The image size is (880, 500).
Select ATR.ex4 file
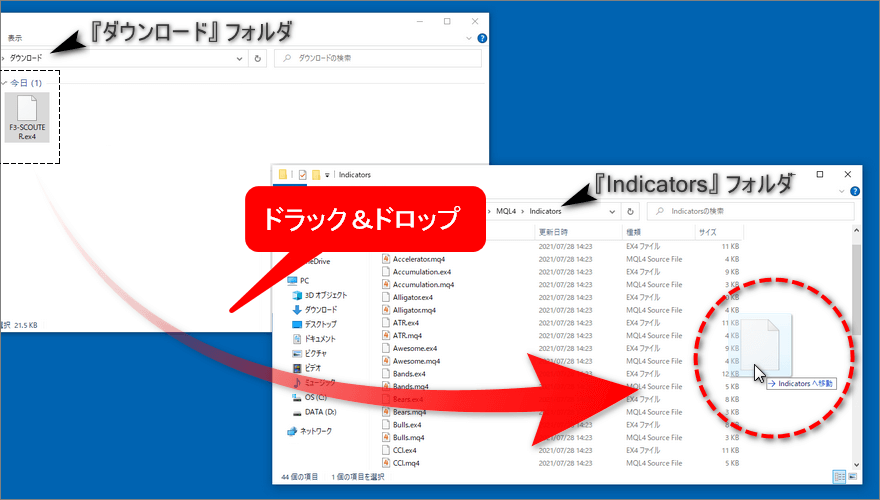point(406,323)
